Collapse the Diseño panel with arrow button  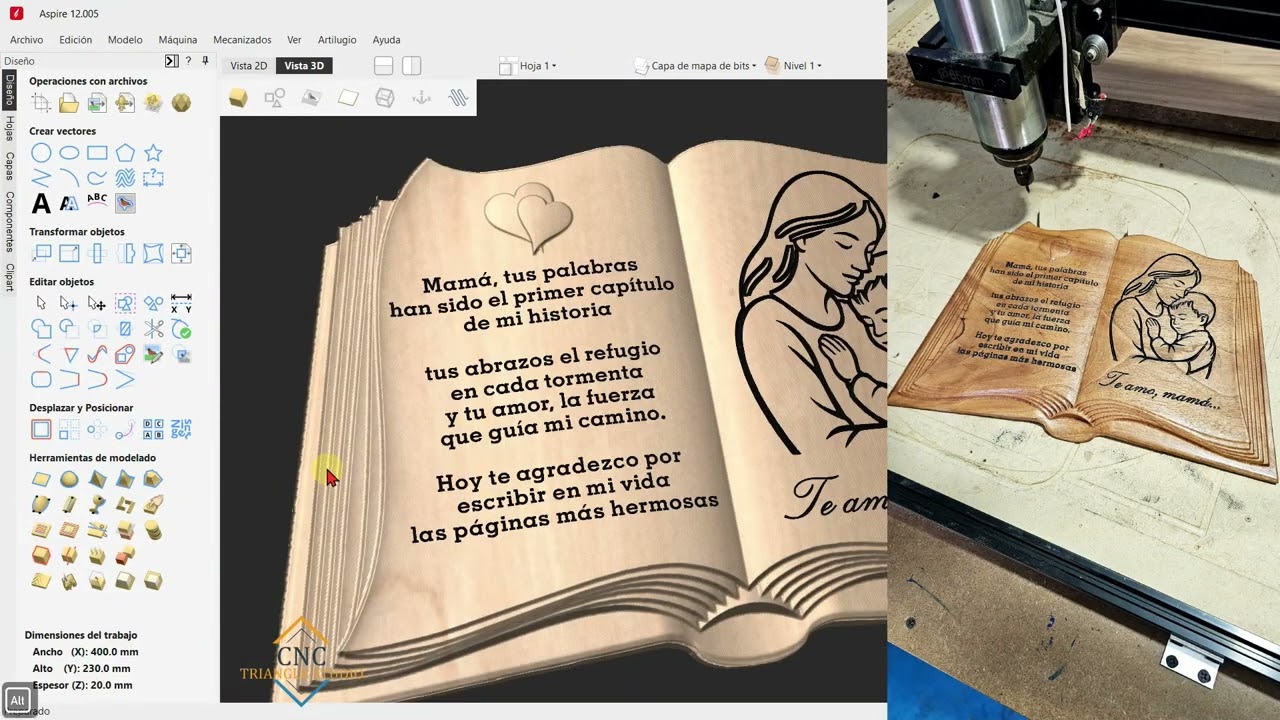(171, 61)
